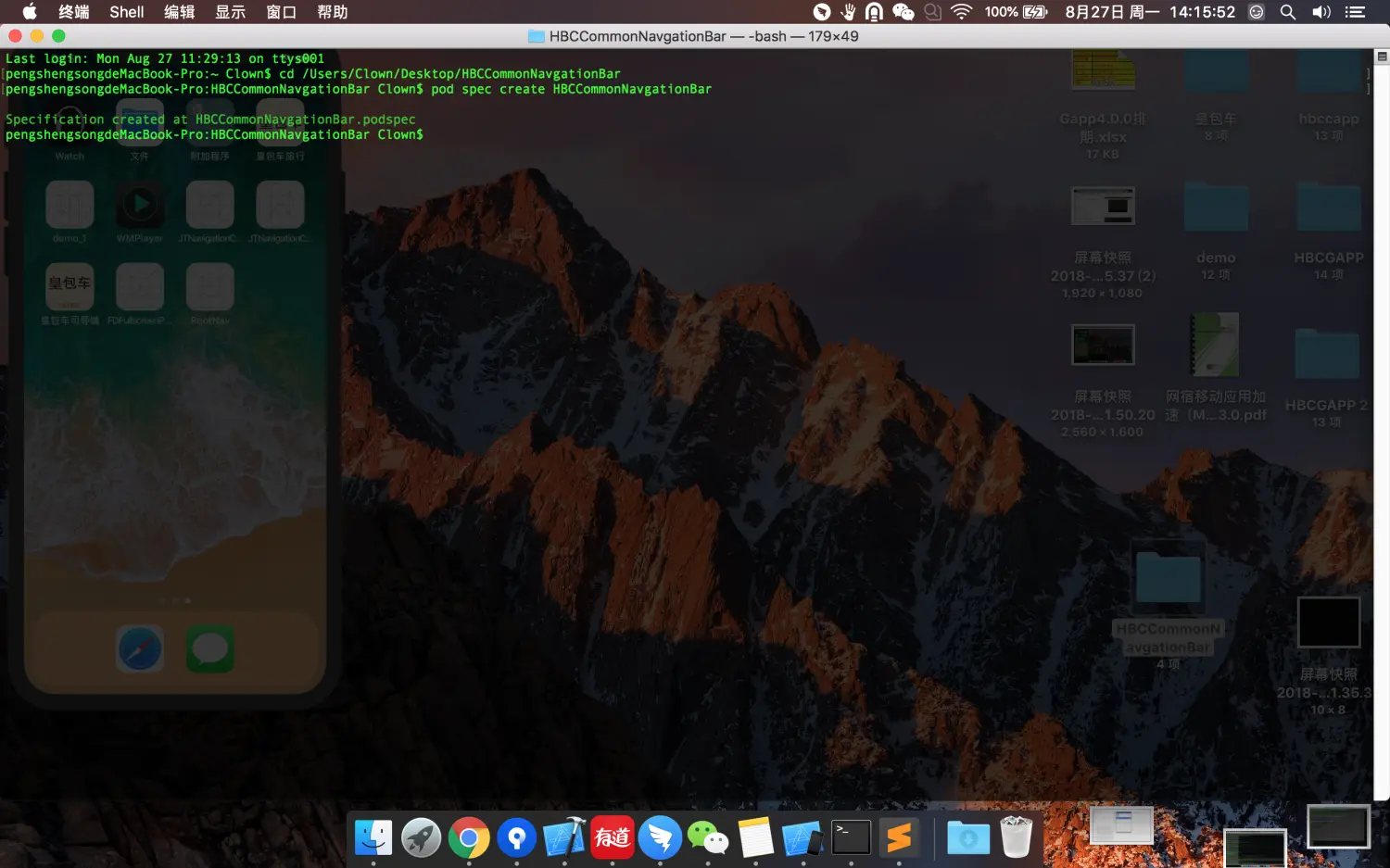Open DingTalk blue wing icon in Dock
1390x868 pixels.
(660, 837)
